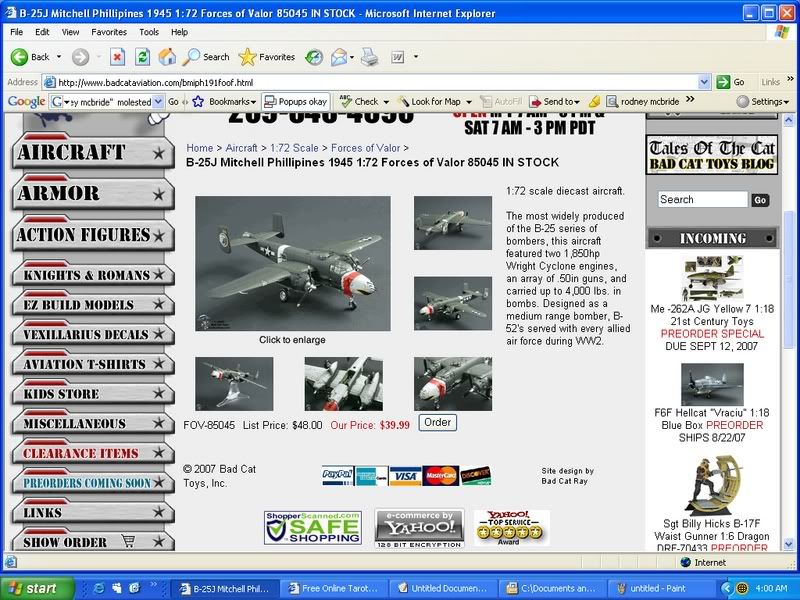Open Tales Of The Cat blog banner
The width and height of the screenshot is (800, 600).
712,155
